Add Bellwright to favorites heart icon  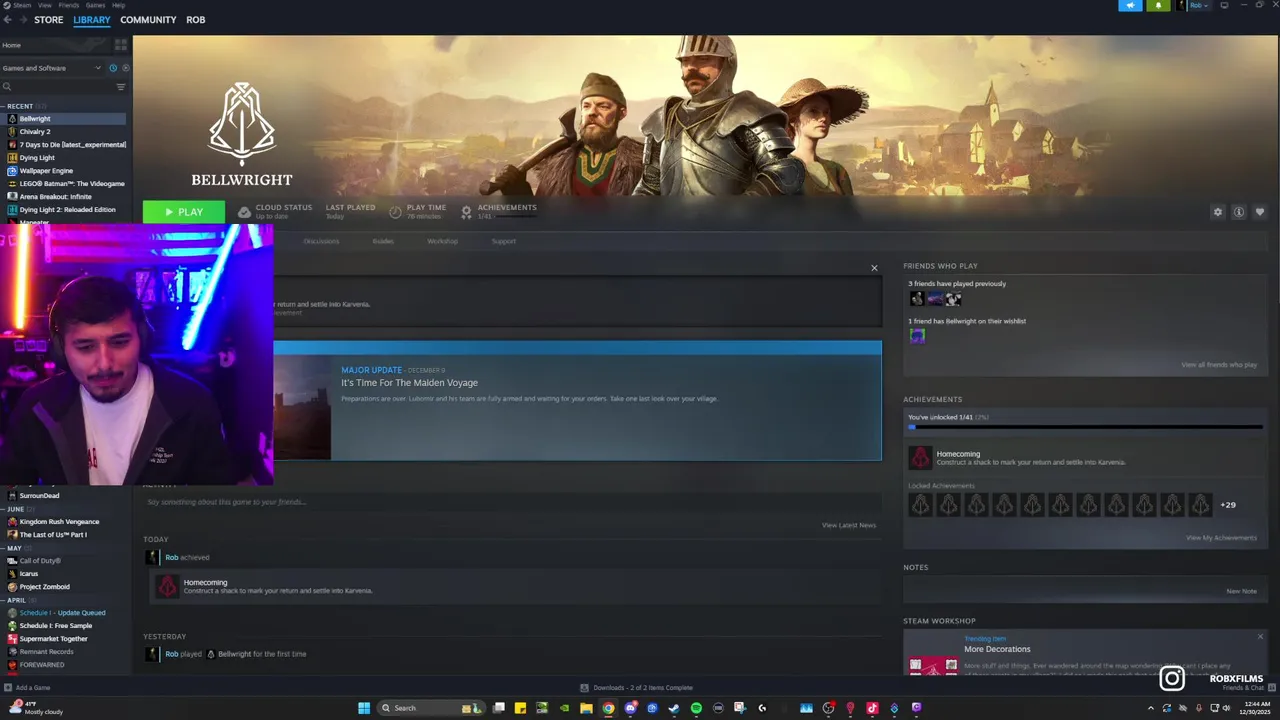coord(1259,212)
